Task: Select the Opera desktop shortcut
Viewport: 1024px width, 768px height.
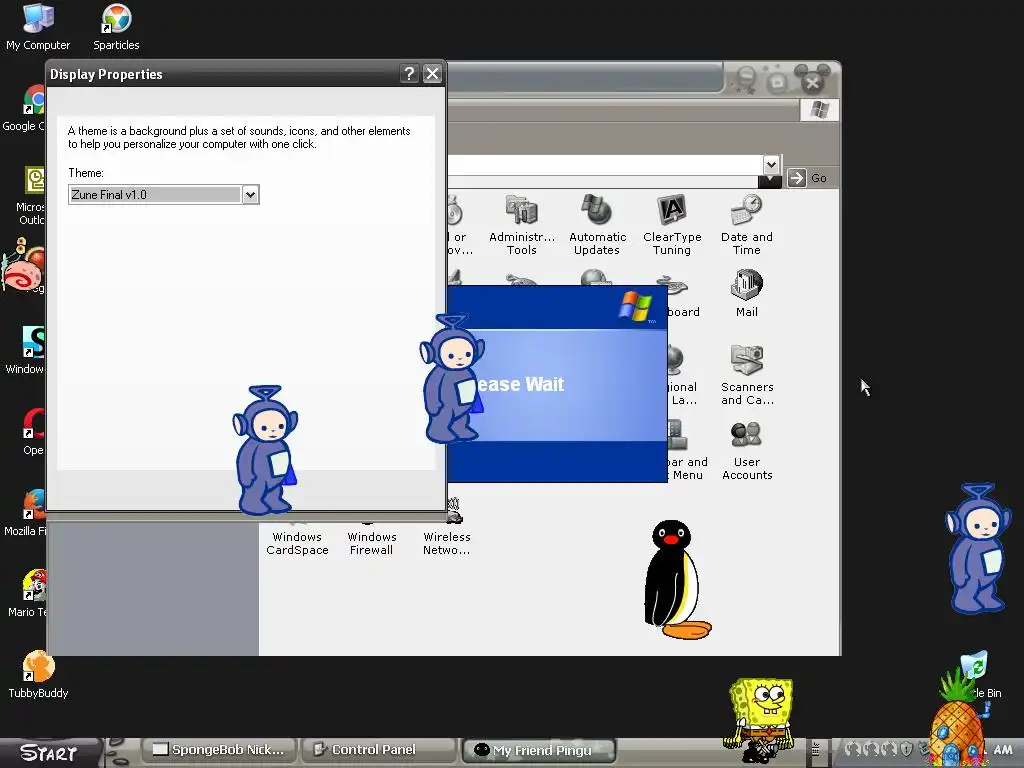Action: click(x=33, y=432)
